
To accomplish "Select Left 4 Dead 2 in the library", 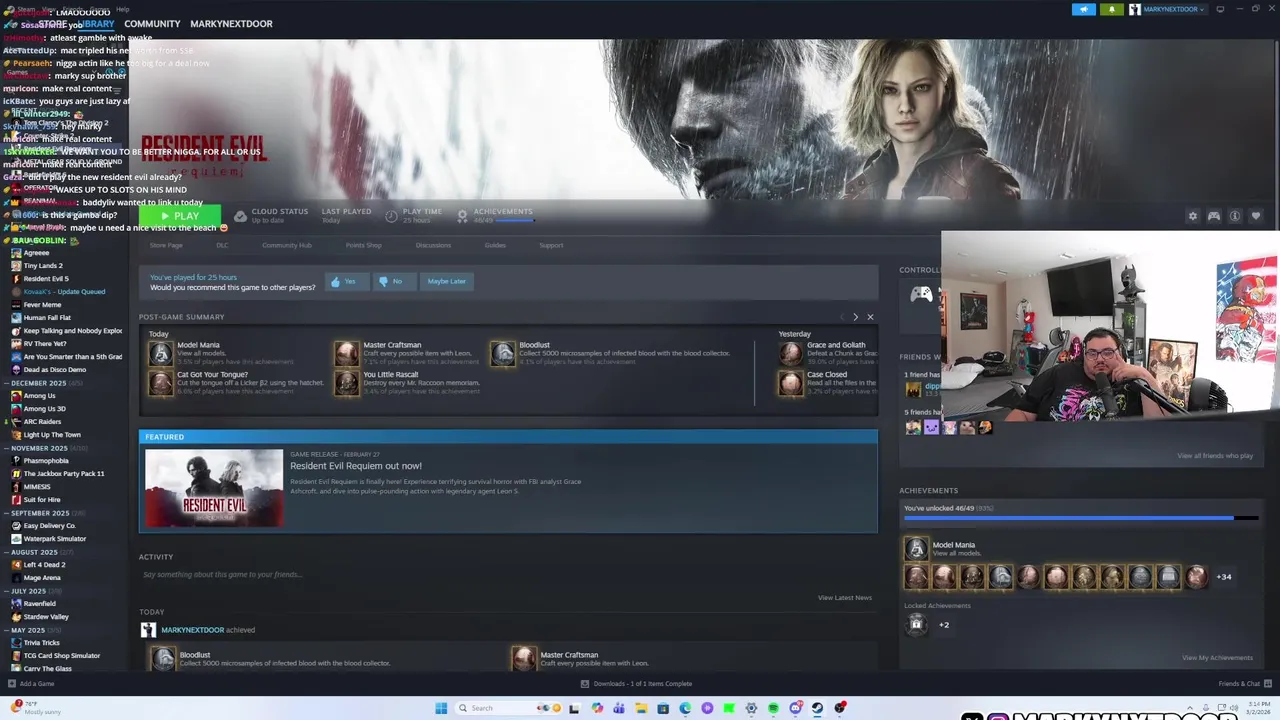I will click(44, 565).
